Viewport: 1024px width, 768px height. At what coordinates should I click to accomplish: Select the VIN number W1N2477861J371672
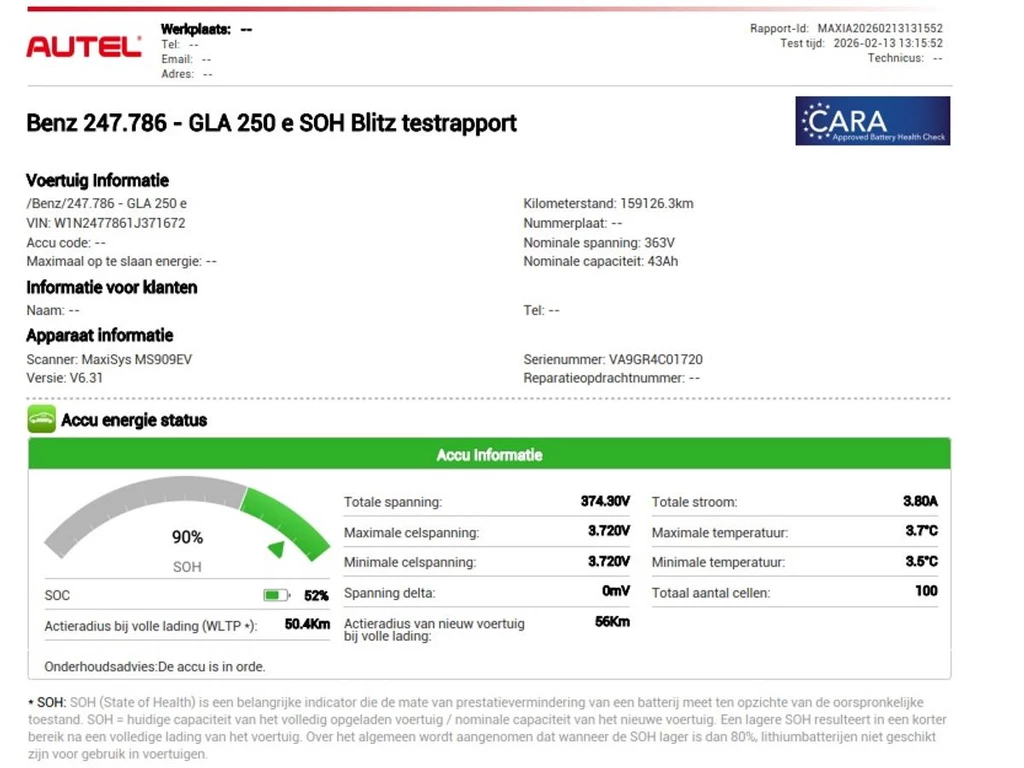(120, 223)
